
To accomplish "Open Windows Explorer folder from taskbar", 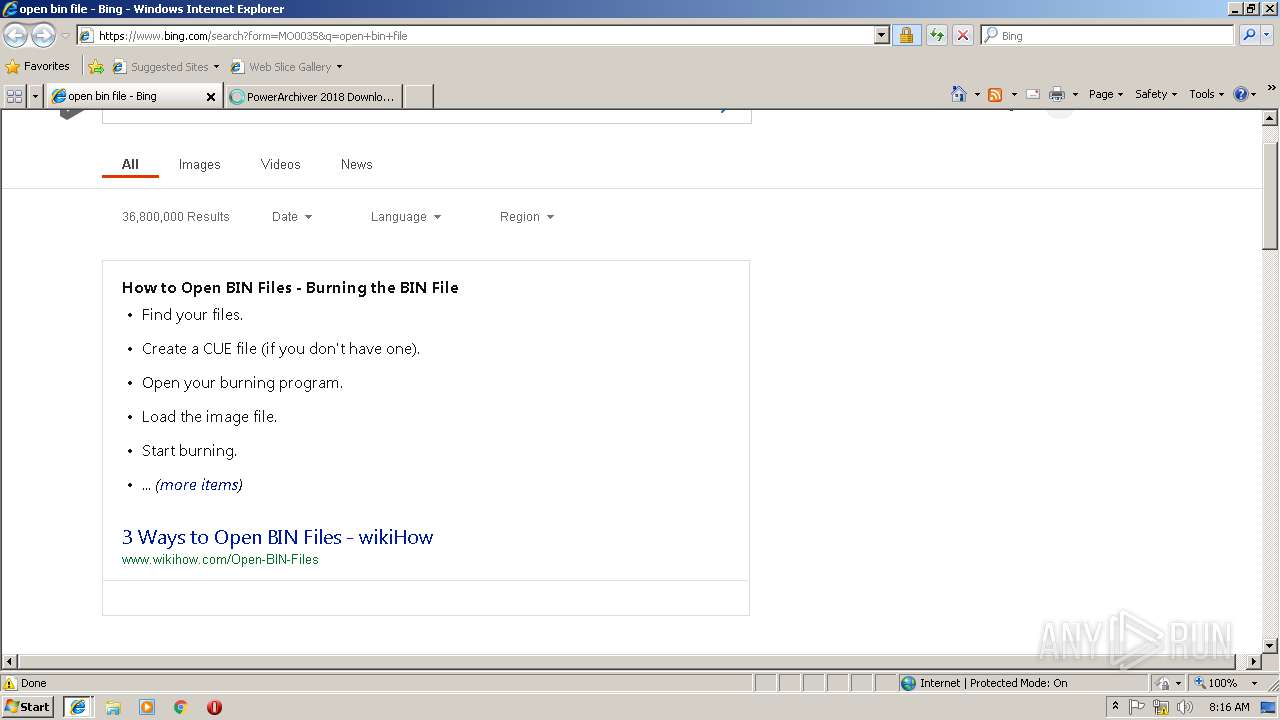I will [x=113, y=706].
